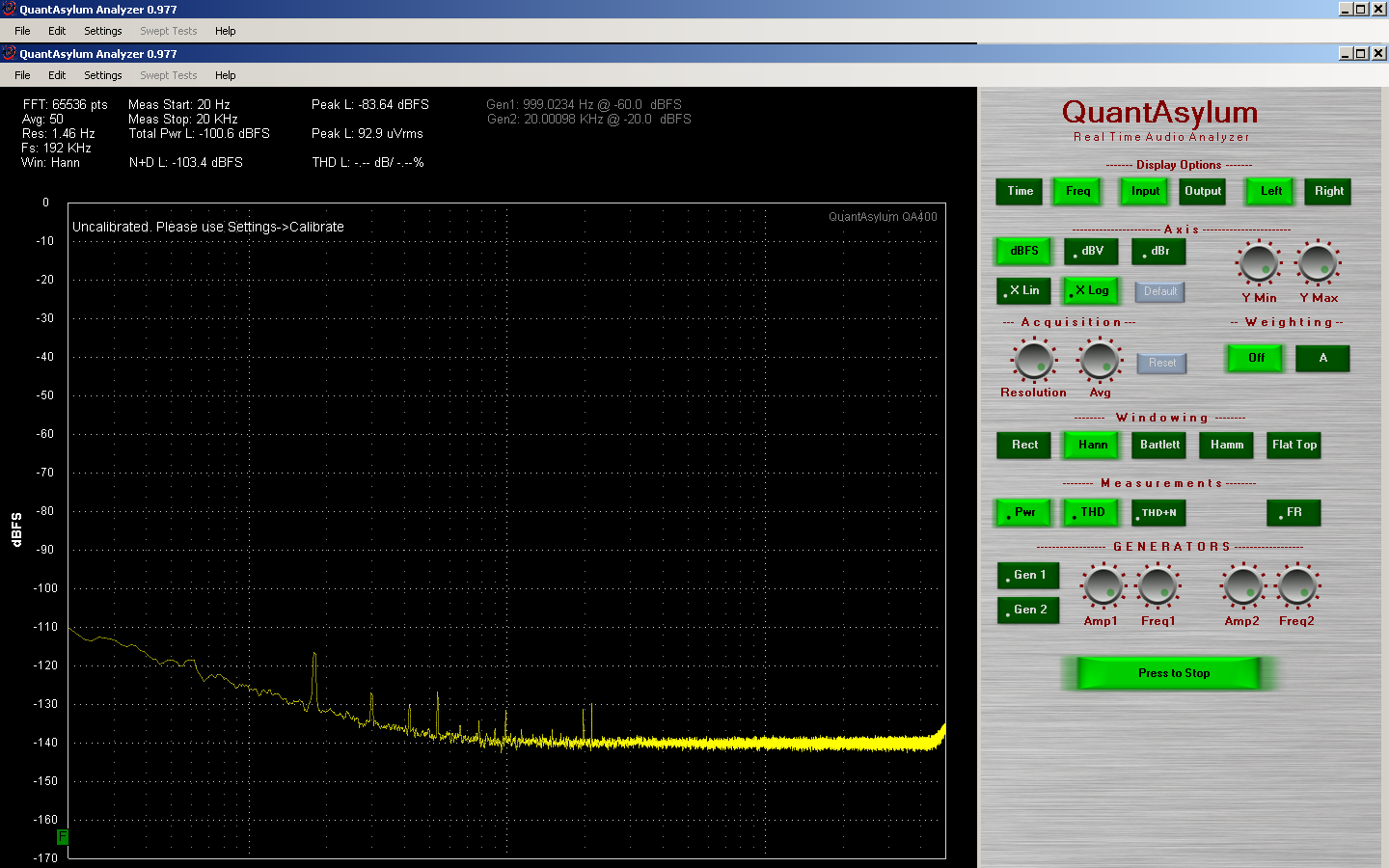Viewport: 1389px width, 868px height.
Task: Click the N+D L -103.4 dBFS readout
Action: tap(186, 162)
